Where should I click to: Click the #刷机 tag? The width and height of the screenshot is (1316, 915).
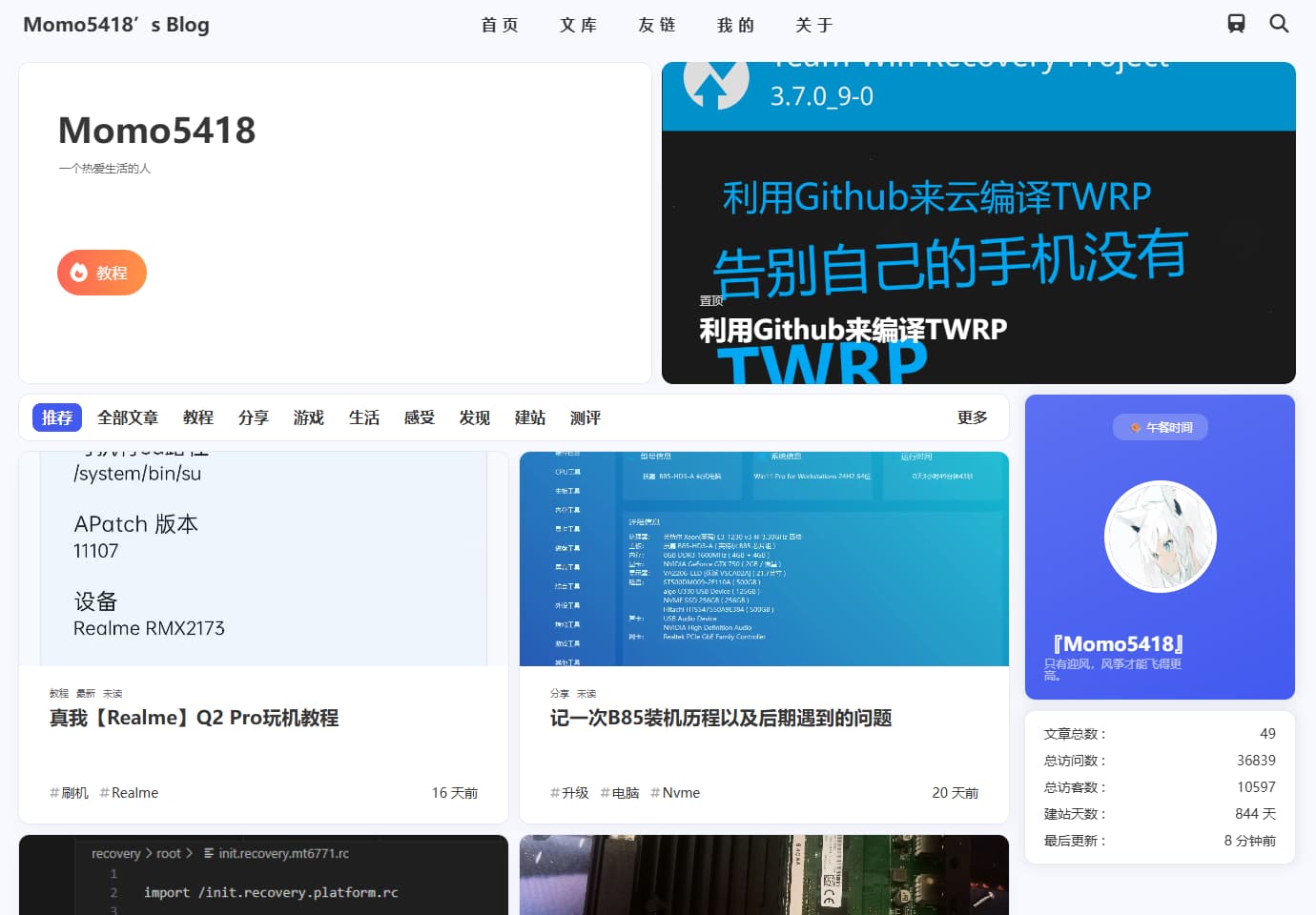70,793
